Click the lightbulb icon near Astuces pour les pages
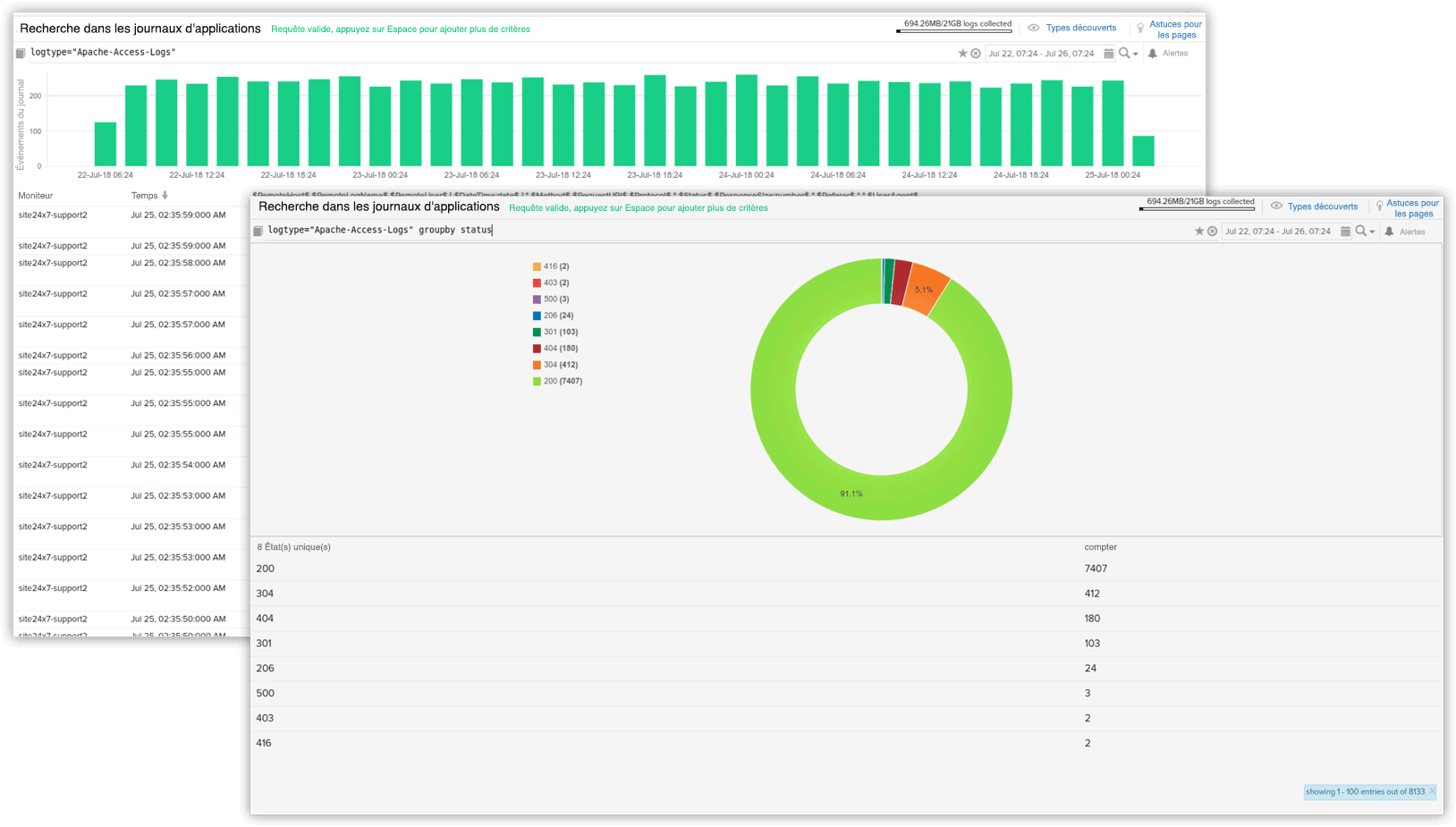 coord(1378,206)
